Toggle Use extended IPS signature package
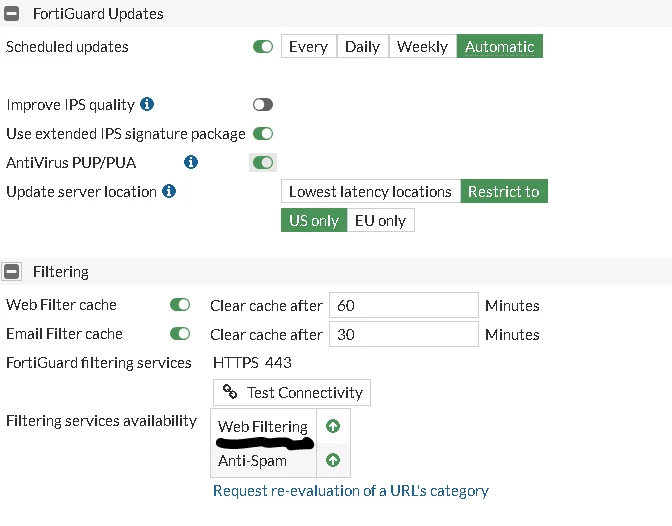This screenshot has height=526, width=672. pyautogui.click(x=263, y=133)
